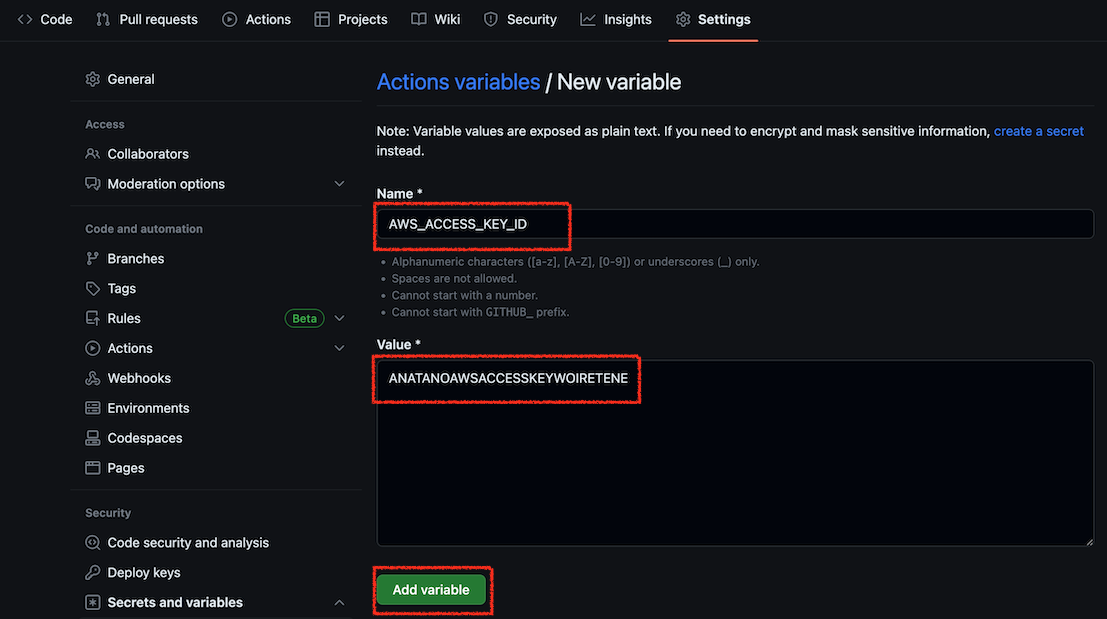Switch to the Security tab
Image resolution: width=1107 pixels, height=619 pixels.
coord(519,18)
